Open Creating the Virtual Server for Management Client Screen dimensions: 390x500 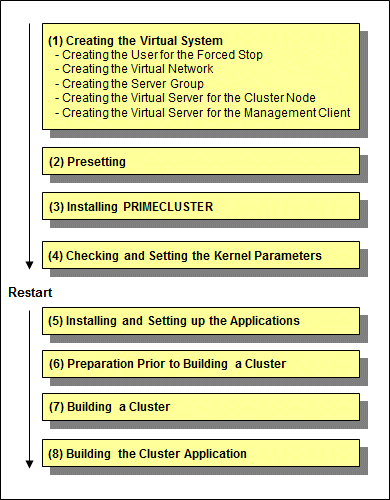click(203, 113)
